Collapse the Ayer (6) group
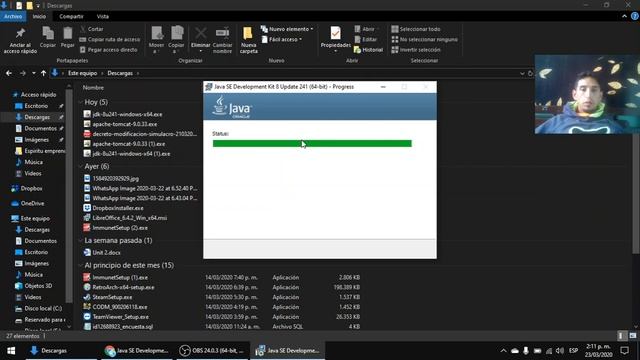The image size is (640, 360). (x=80, y=167)
